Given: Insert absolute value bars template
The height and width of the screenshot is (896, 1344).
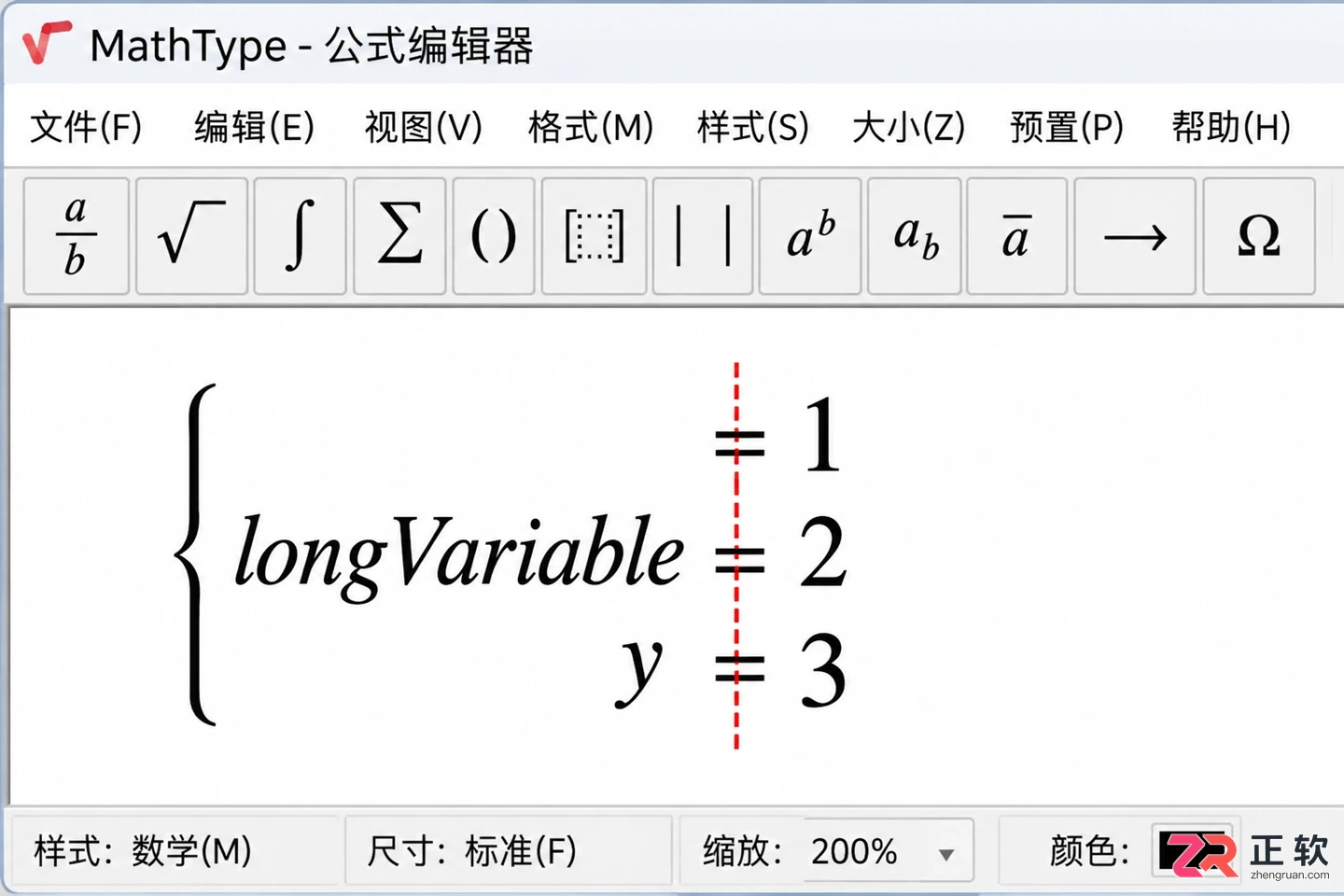Looking at the screenshot, I should (x=703, y=236).
